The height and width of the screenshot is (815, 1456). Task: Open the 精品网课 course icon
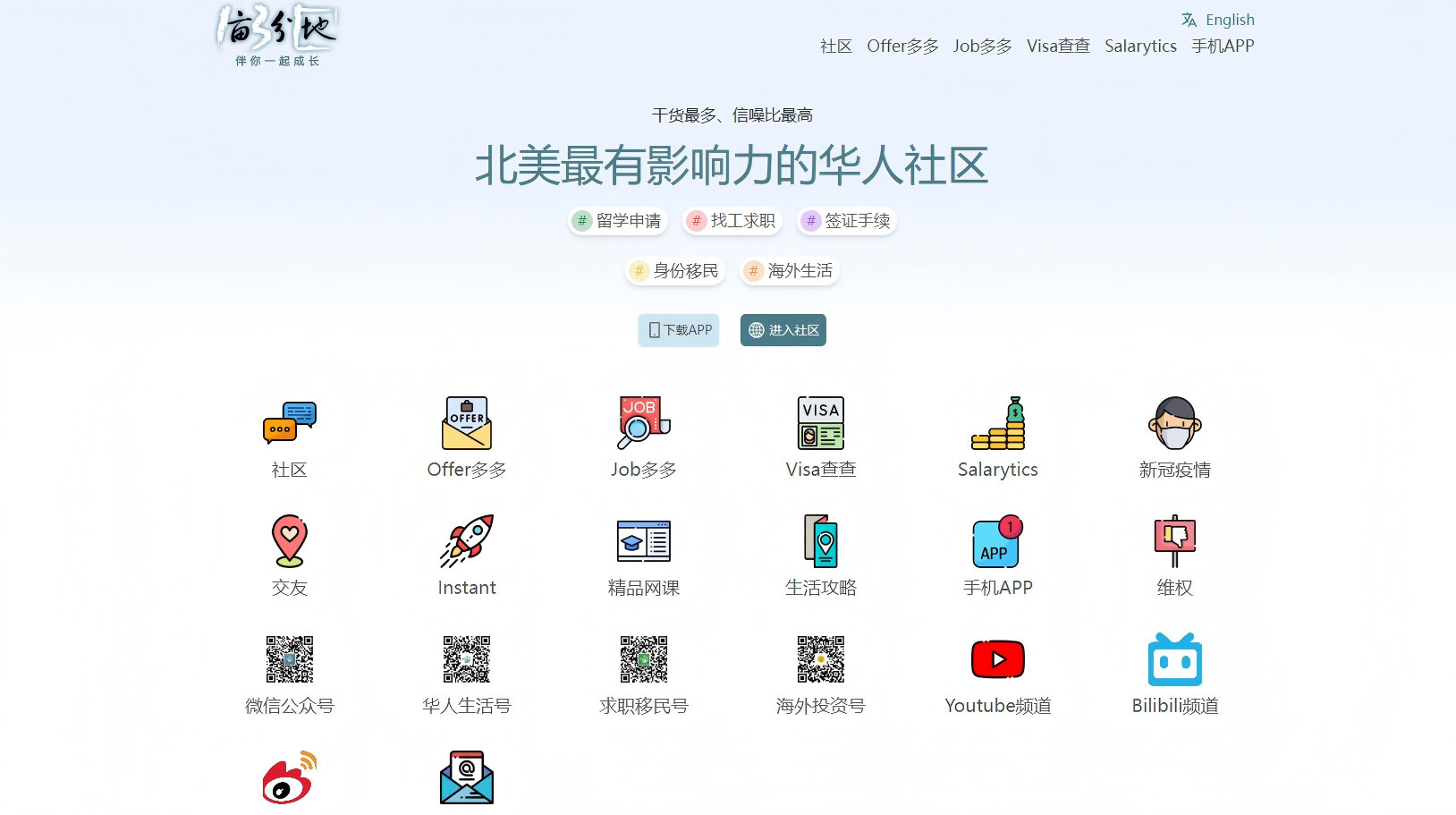click(x=643, y=541)
